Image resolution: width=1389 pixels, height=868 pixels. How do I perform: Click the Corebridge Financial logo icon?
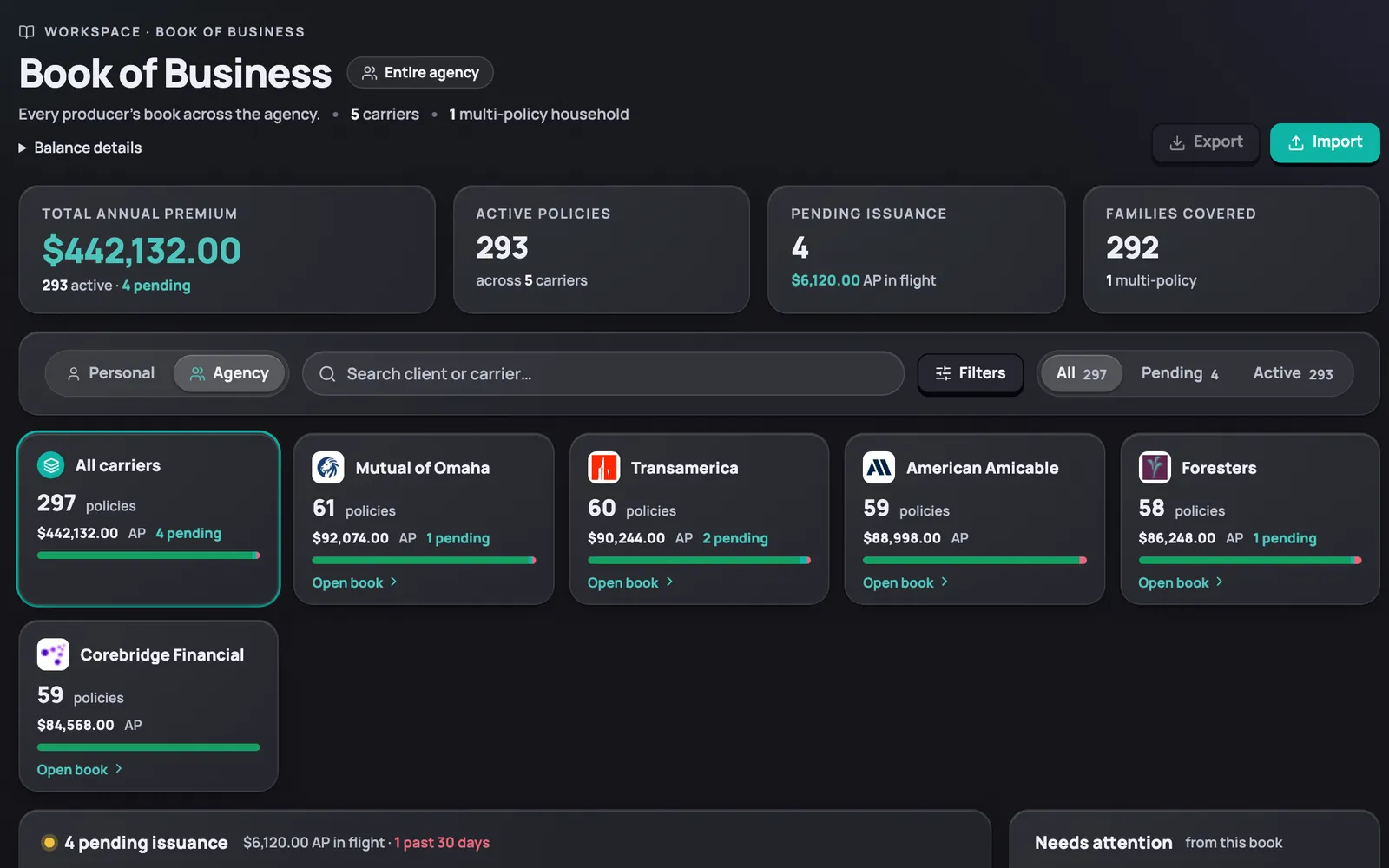53,654
